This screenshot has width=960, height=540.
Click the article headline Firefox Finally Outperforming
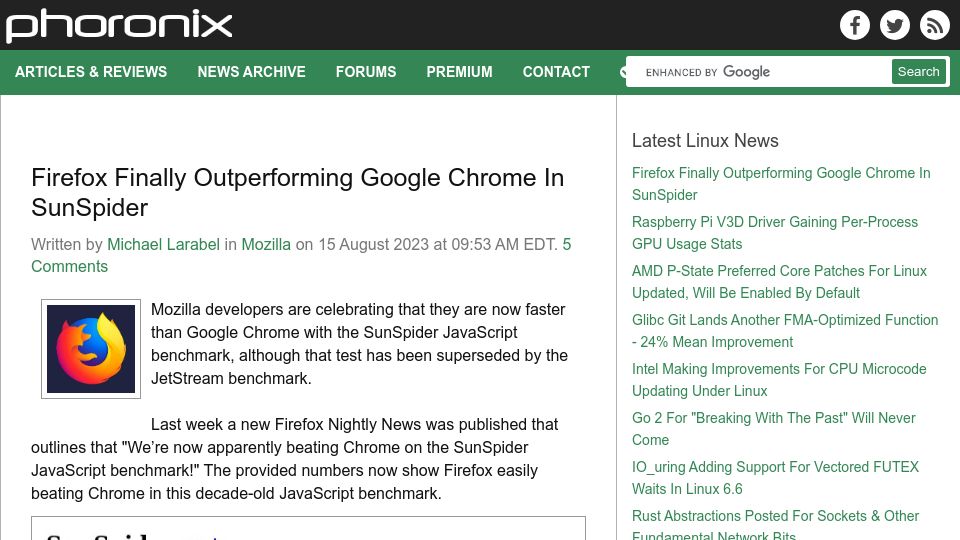coord(298,192)
